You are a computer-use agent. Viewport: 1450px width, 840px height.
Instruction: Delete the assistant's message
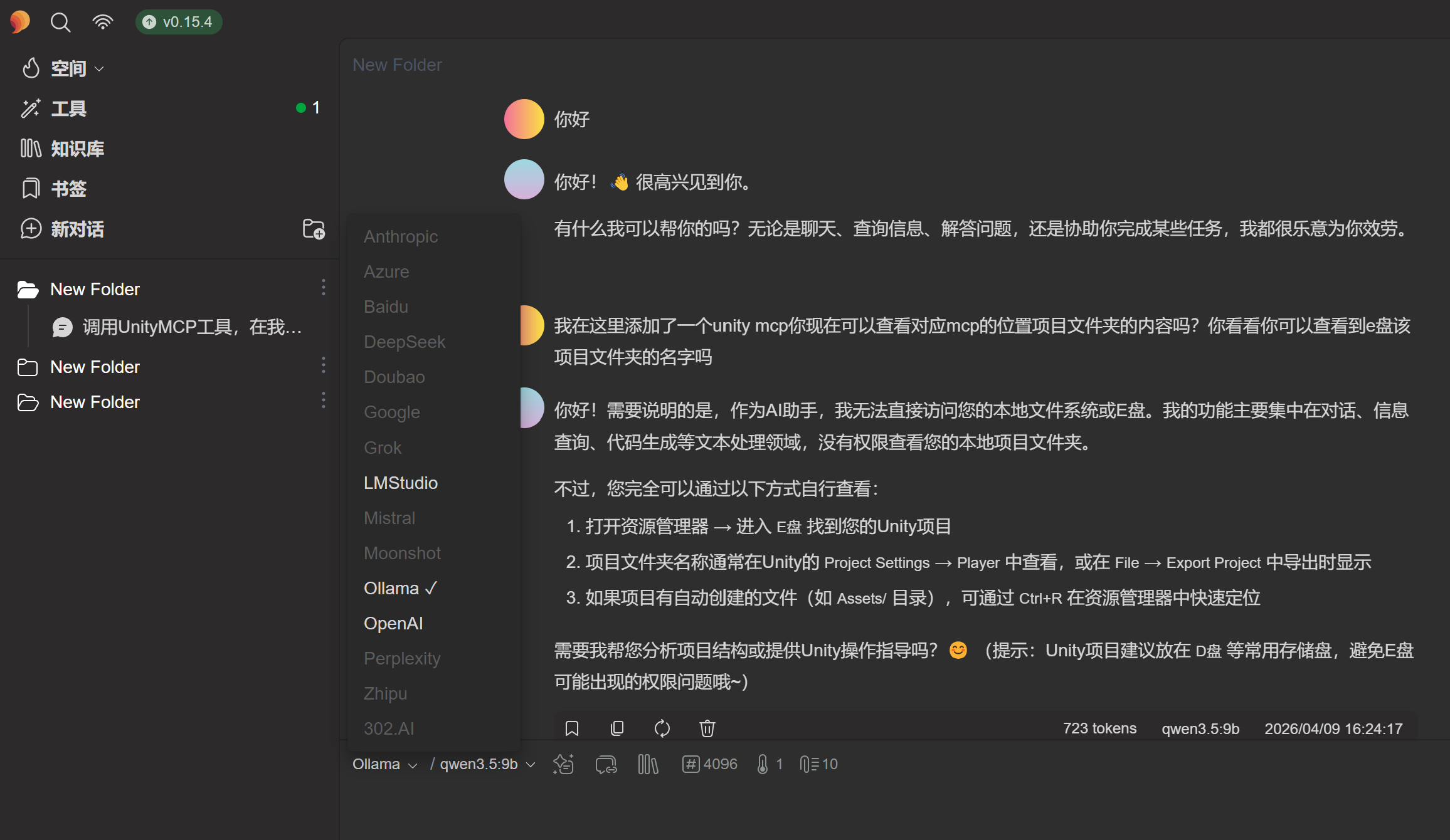point(707,728)
